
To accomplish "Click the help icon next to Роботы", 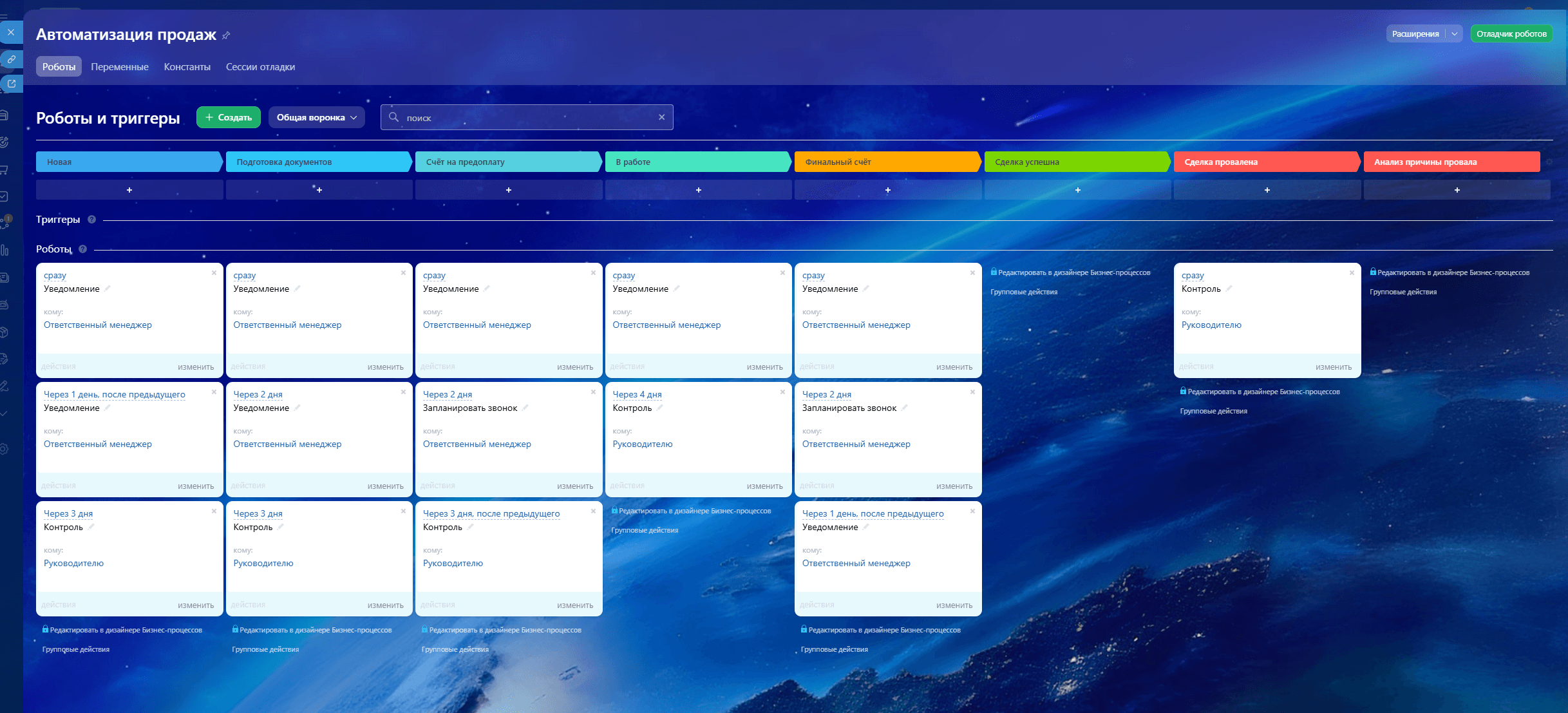I will [82, 249].
